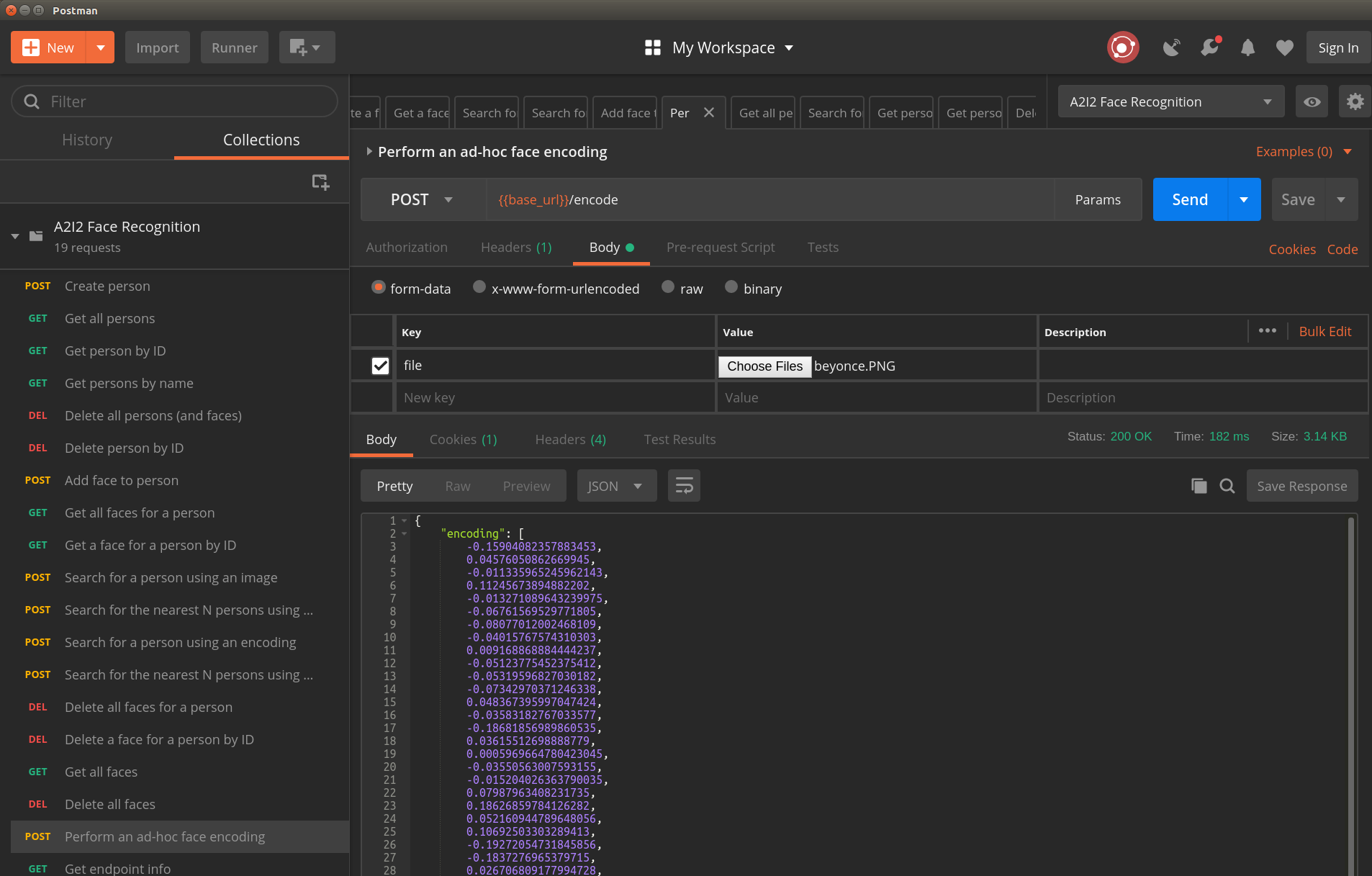Focus the Filter search field
This screenshot has height=876, width=1372.
(174, 101)
